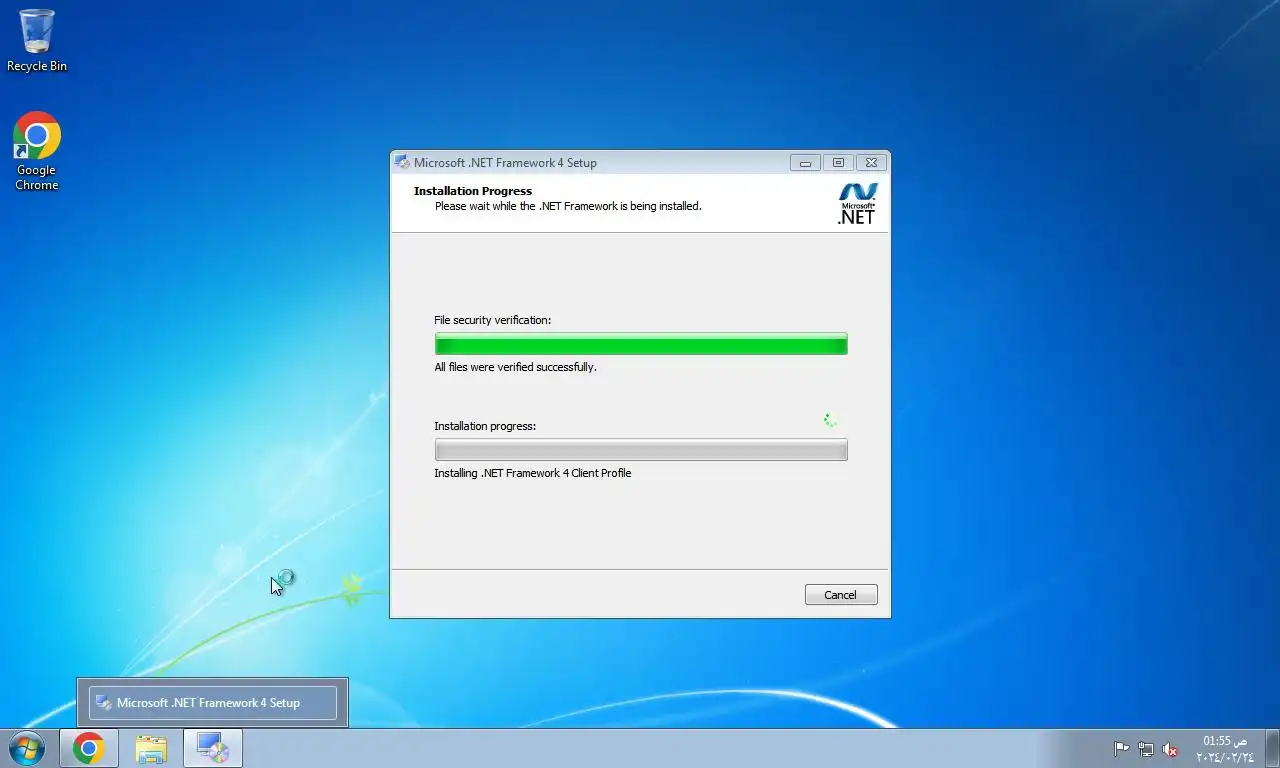Click the setup icon in the dialog title bar
The image size is (1280, 768).
coord(402,162)
